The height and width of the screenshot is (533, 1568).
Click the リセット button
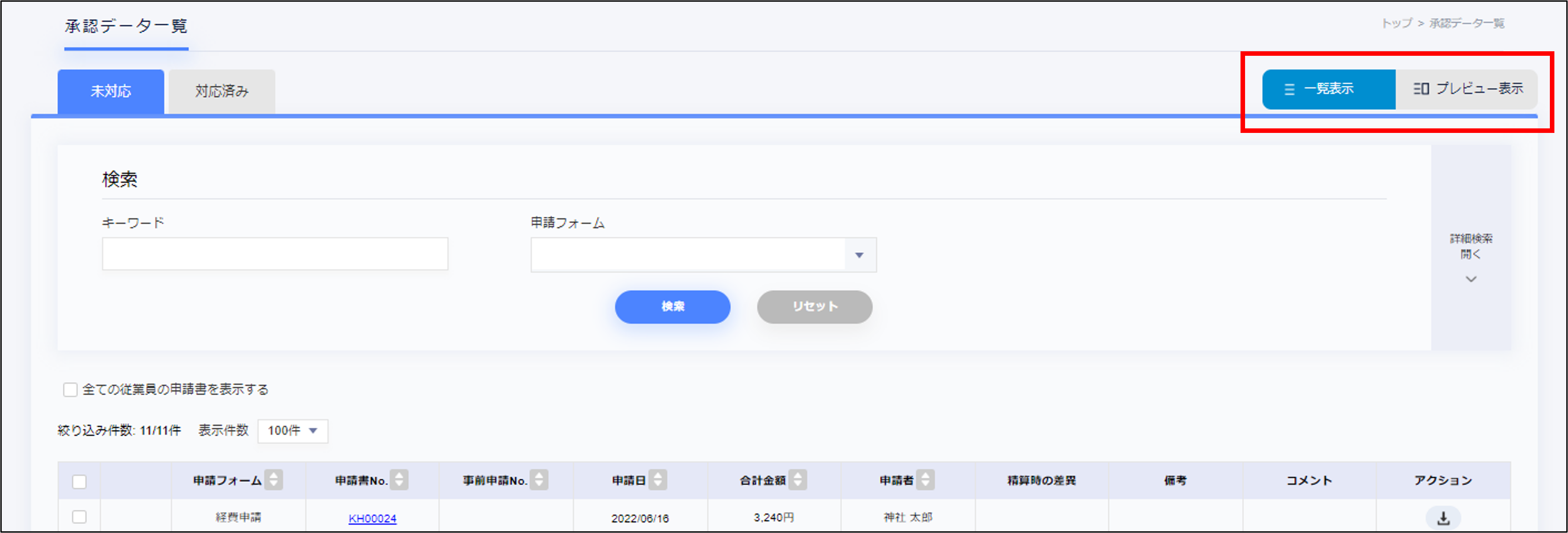click(815, 307)
